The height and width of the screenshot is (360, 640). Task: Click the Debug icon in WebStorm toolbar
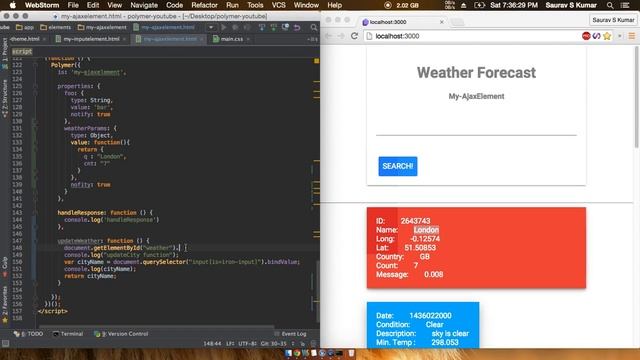point(235,27)
